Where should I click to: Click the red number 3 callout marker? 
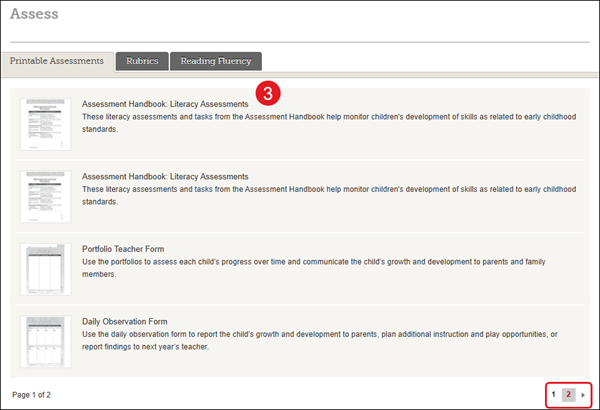tap(267, 92)
